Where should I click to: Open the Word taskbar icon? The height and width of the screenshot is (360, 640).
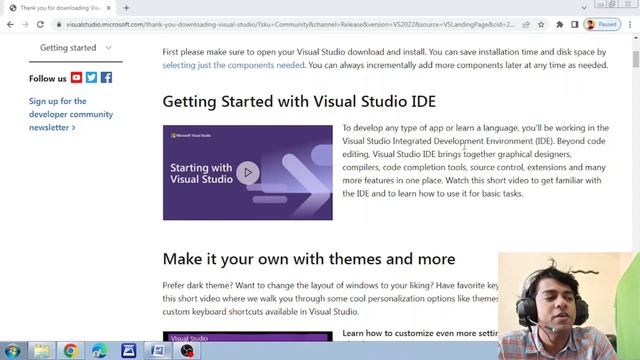[x=158, y=351]
